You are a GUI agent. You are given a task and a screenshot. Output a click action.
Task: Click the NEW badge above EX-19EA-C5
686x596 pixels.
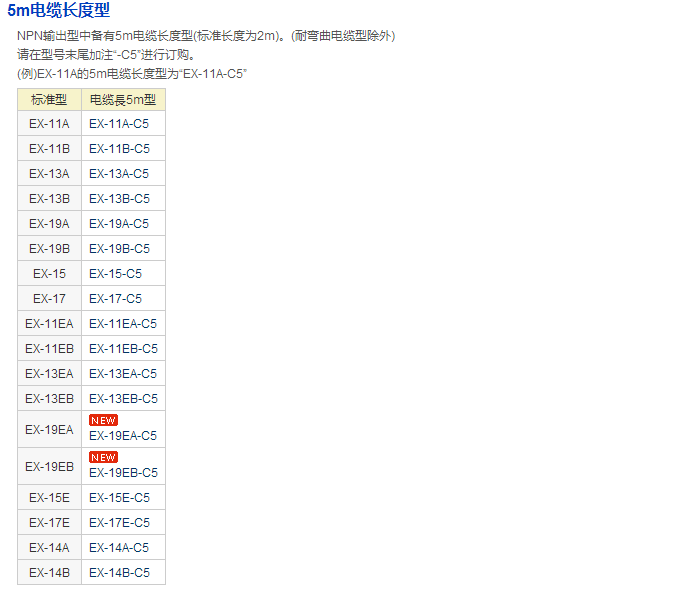[103, 421]
